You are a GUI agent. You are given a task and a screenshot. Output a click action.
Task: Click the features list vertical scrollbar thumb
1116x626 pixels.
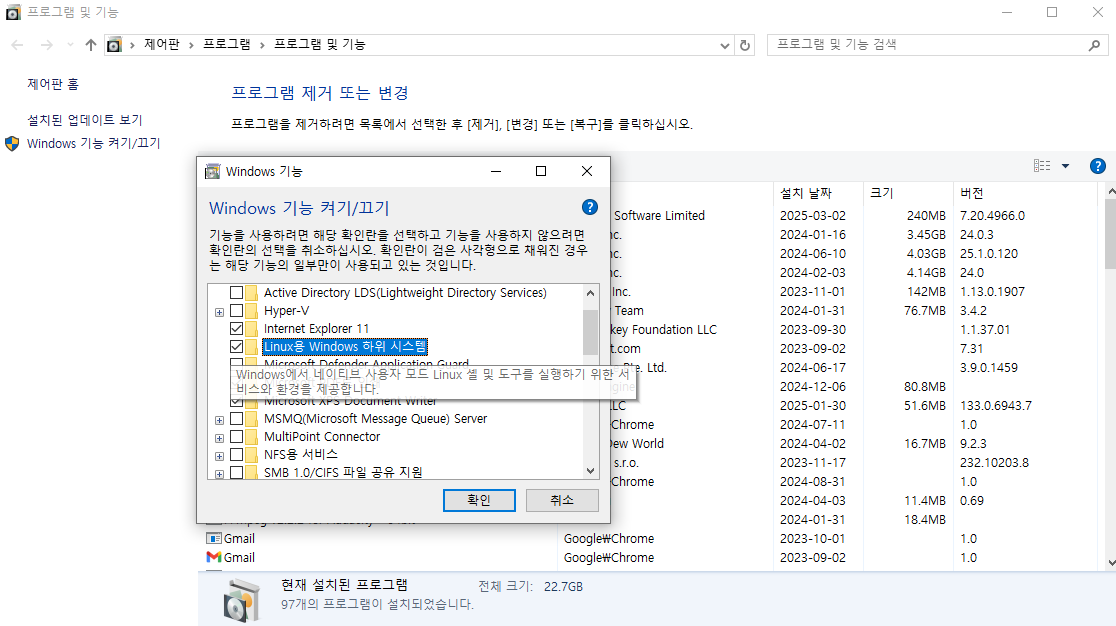click(590, 331)
